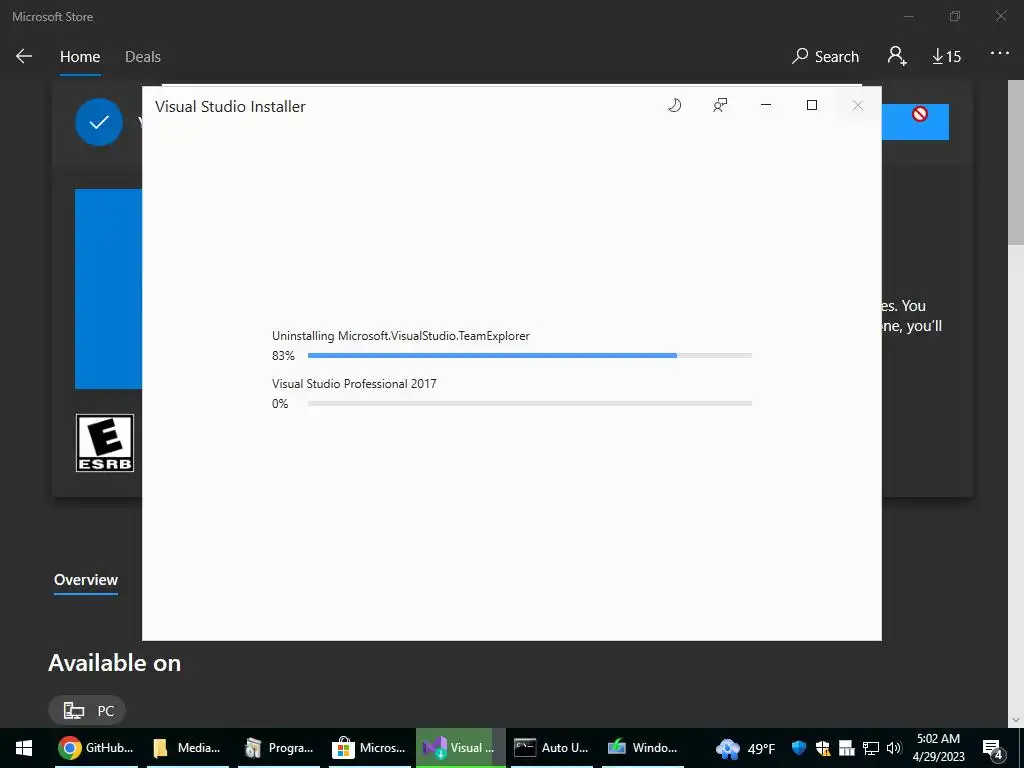Click the scroll down arrow of the Store scrollbar
This screenshot has width=1024, height=768.
[x=1016, y=720]
